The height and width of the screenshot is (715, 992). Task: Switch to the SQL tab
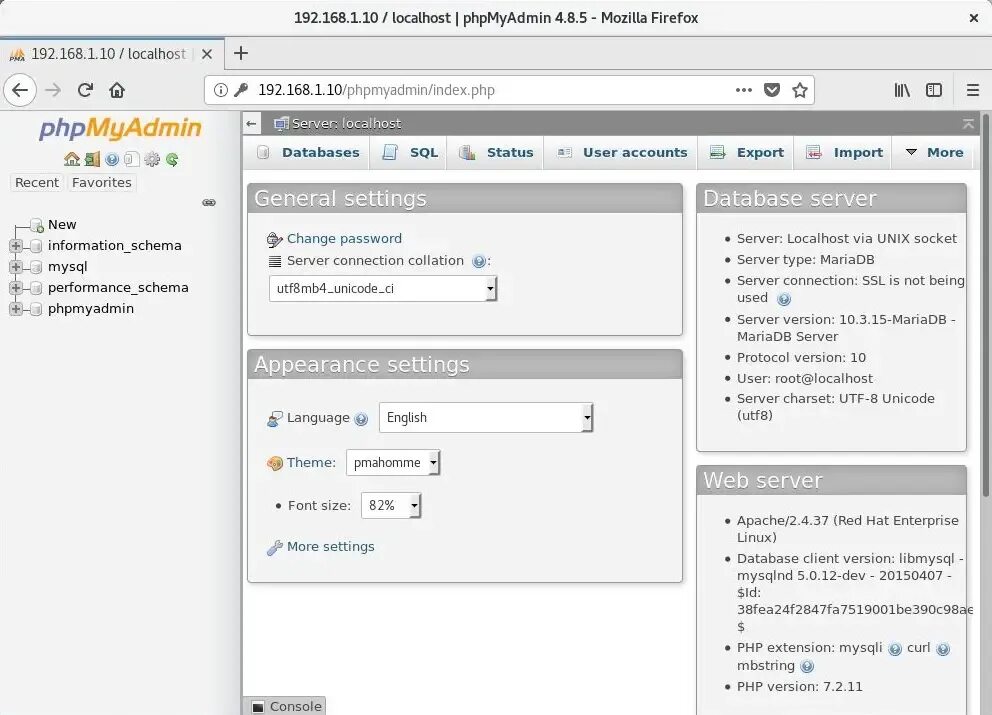click(411, 152)
